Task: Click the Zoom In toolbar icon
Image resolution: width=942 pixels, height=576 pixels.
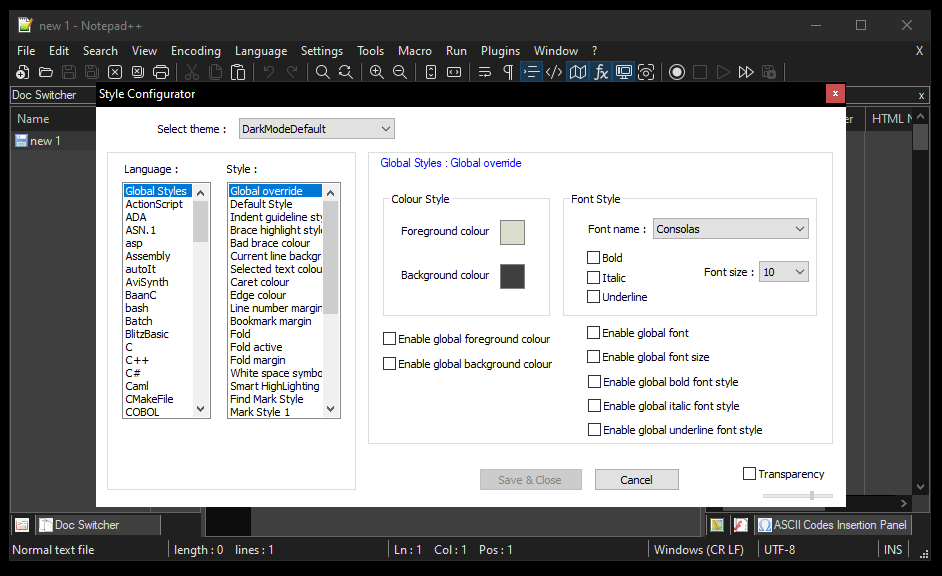Action: [x=377, y=71]
